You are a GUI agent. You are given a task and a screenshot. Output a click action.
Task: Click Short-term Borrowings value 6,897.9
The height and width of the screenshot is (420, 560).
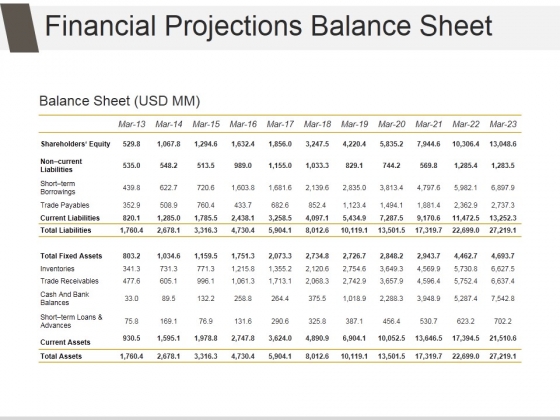[x=503, y=188]
